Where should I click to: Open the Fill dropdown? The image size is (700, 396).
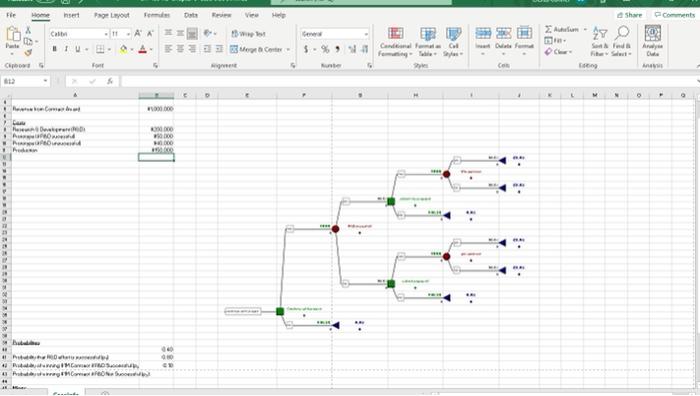point(555,41)
